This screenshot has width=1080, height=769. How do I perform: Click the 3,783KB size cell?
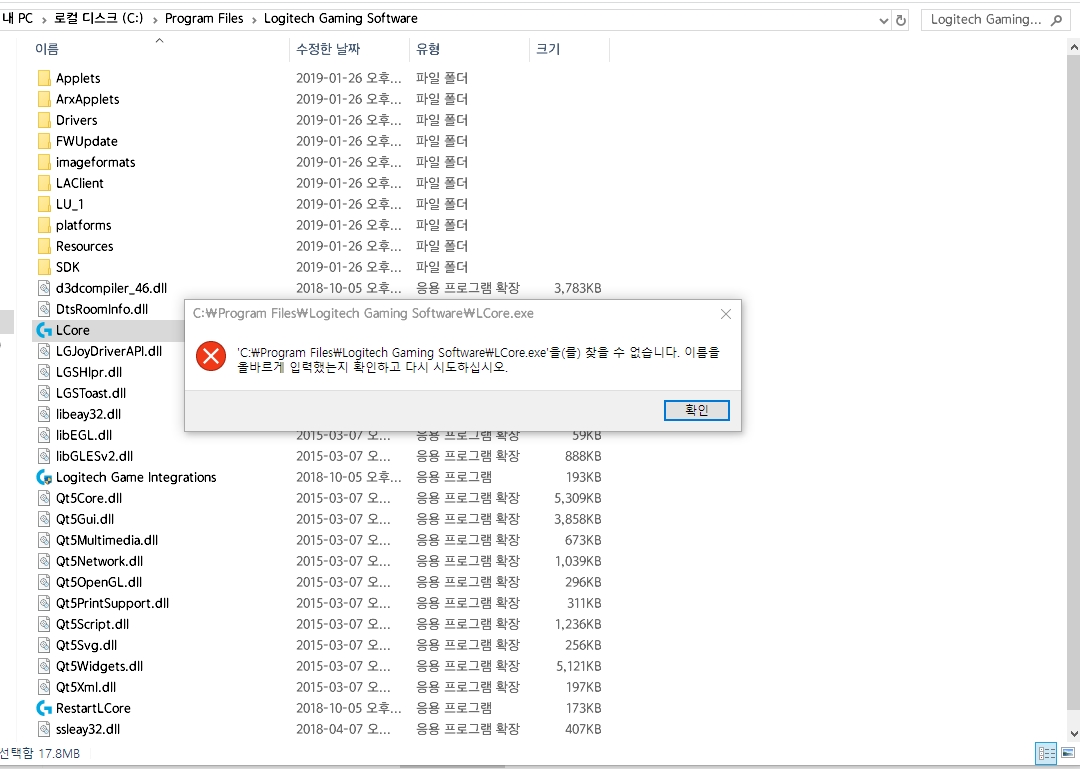point(577,288)
